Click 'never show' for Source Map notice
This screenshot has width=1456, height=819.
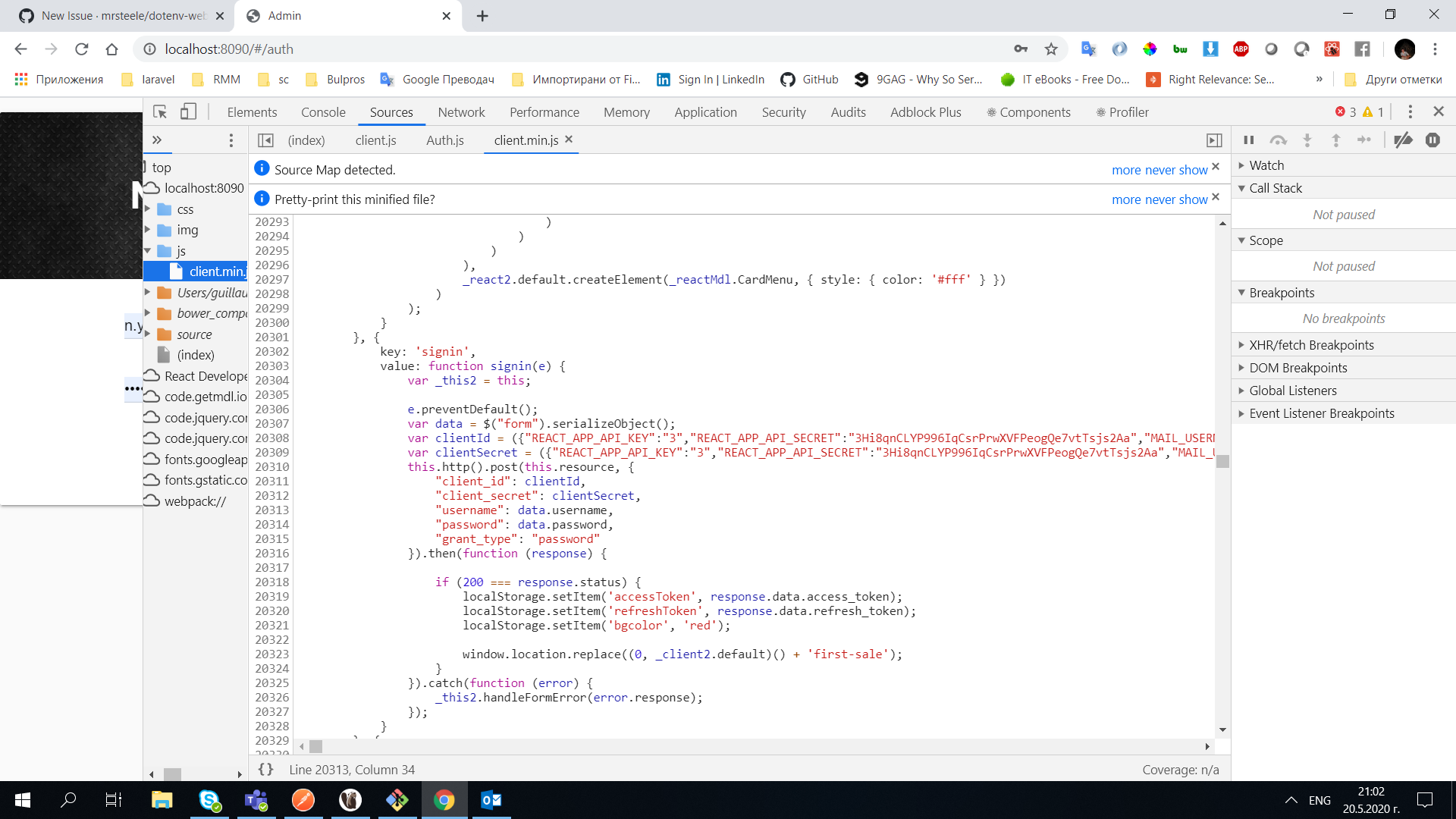point(1176,170)
